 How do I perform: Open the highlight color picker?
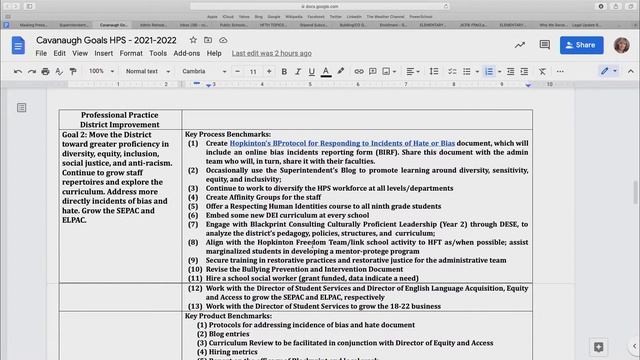pos(340,71)
